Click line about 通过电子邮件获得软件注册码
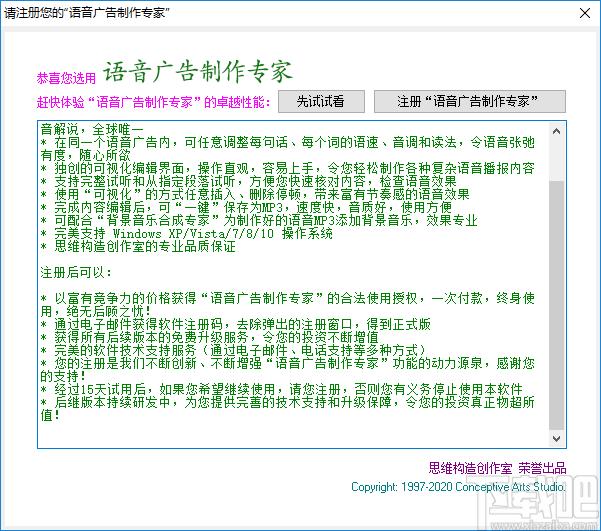Image resolution: width=601 pixels, height=531 pixels. tap(235, 324)
